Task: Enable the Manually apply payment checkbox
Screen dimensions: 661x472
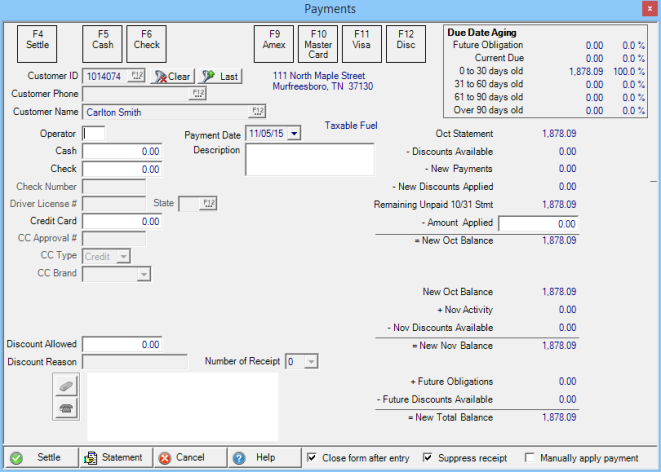Action: point(530,458)
